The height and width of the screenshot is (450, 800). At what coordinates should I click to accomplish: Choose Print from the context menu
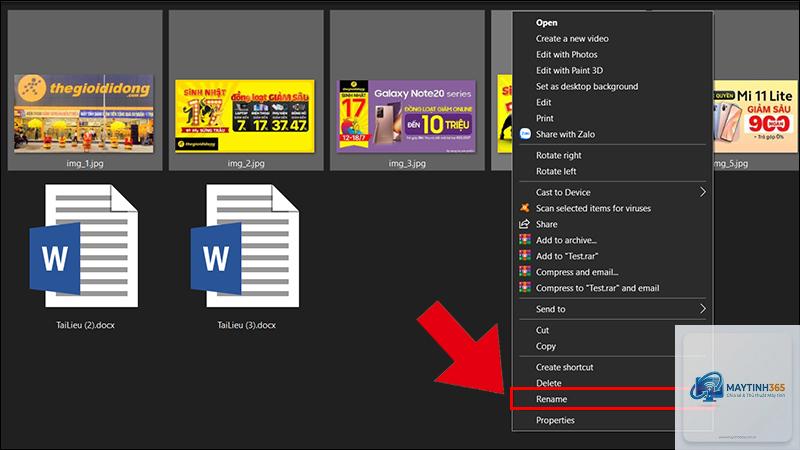(x=544, y=118)
